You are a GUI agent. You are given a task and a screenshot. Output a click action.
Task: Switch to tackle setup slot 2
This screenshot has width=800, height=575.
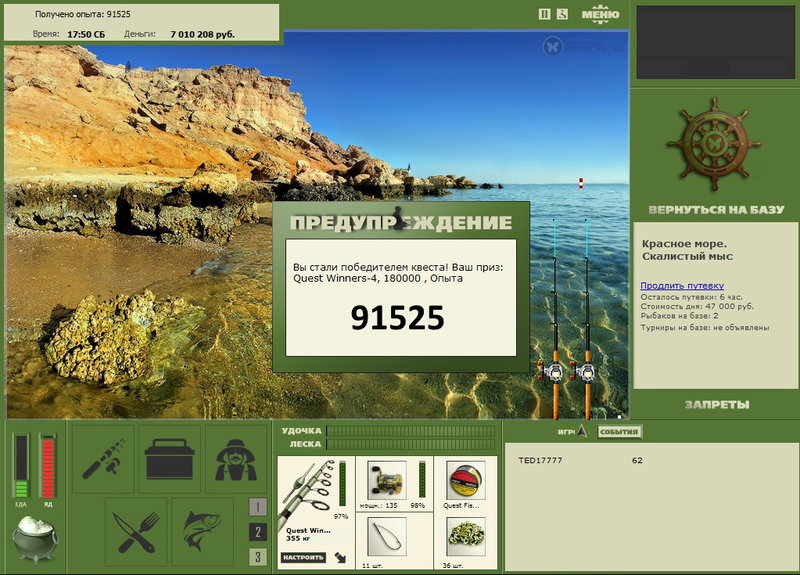(x=257, y=532)
